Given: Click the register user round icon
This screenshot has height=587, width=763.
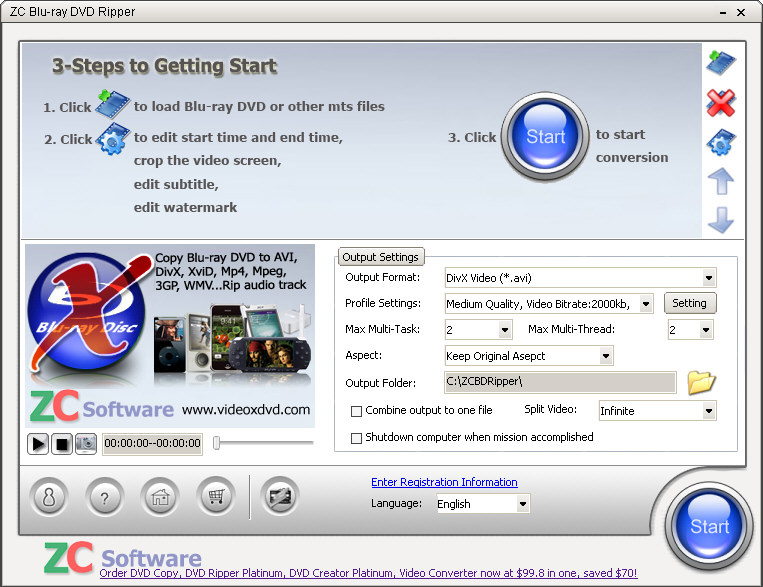Looking at the screenshot, I should coord(49,497).
